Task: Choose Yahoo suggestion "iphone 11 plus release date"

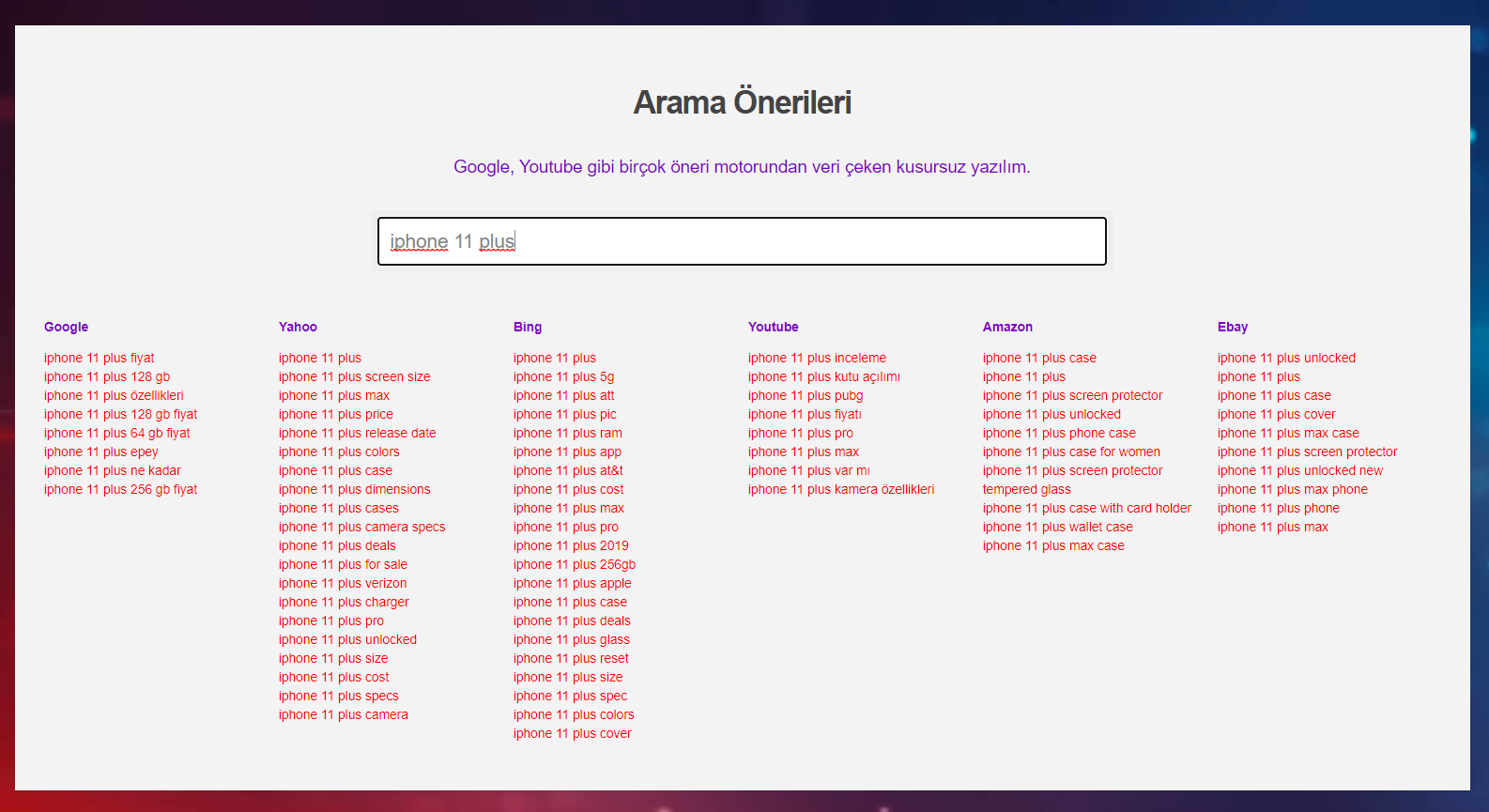Action: pyautogui.click(x=358, y=433)
